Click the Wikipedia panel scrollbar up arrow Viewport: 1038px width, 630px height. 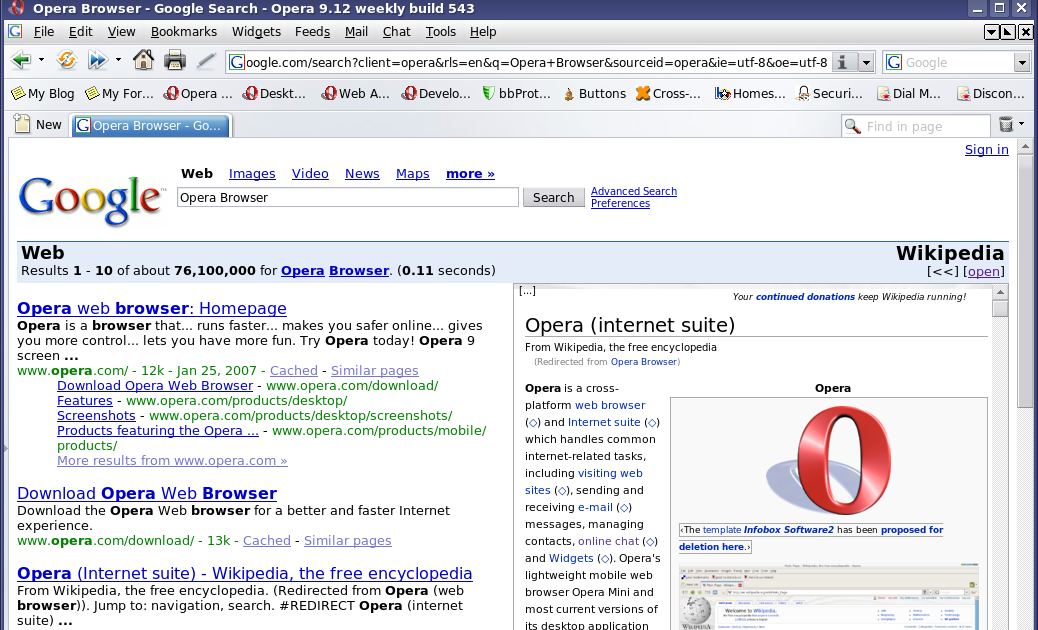(1000, 292)
